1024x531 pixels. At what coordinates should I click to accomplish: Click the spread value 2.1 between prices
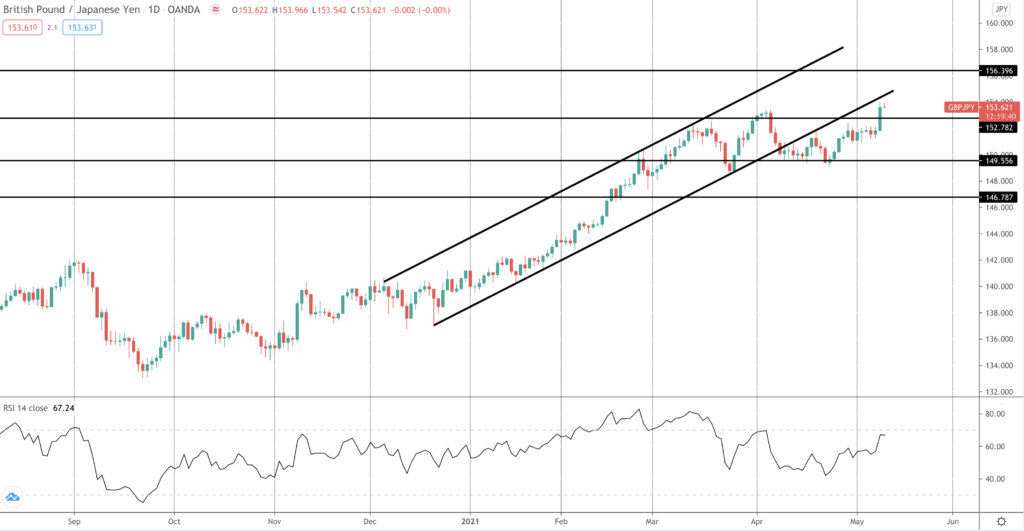51,28
